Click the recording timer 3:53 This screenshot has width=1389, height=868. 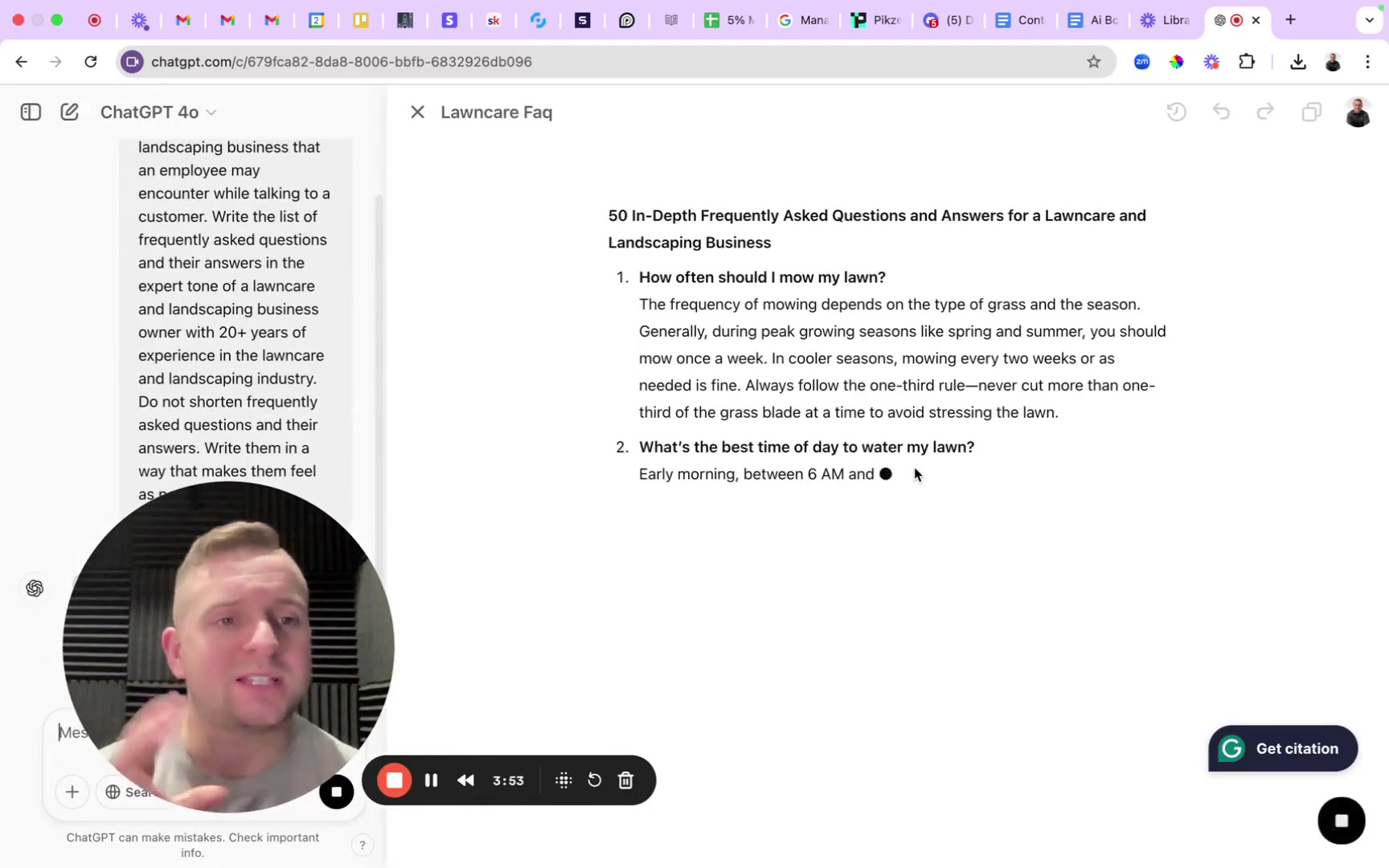[x=508, y=780]
